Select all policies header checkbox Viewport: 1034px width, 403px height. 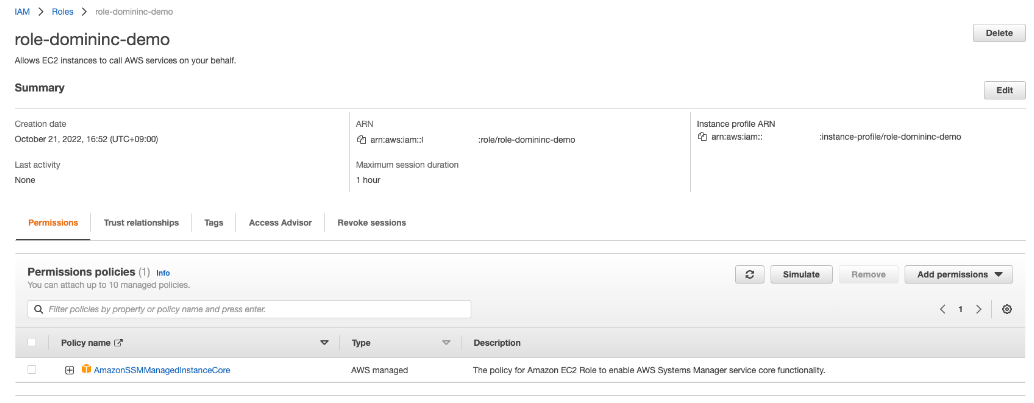click(x=32, y=342)
